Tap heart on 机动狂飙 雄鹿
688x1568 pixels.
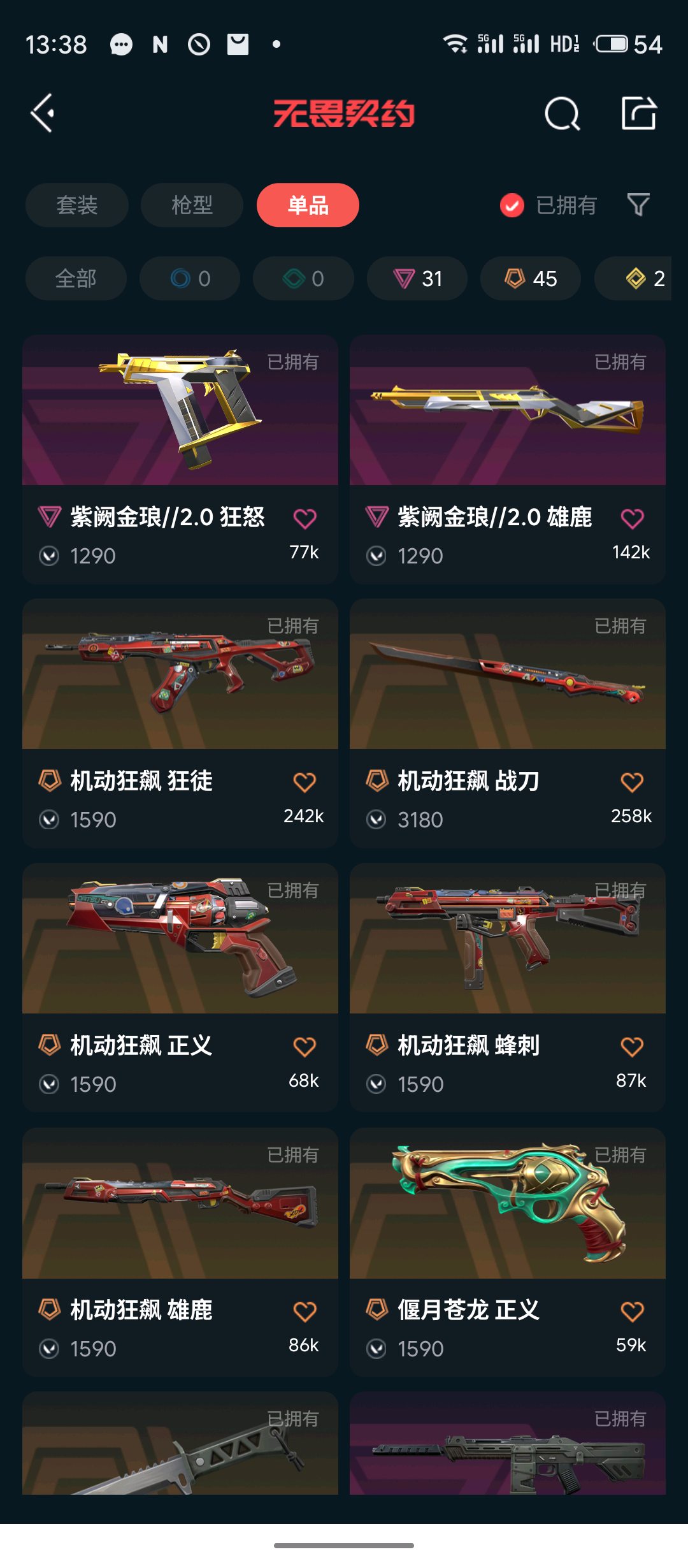pos(305,1311)
